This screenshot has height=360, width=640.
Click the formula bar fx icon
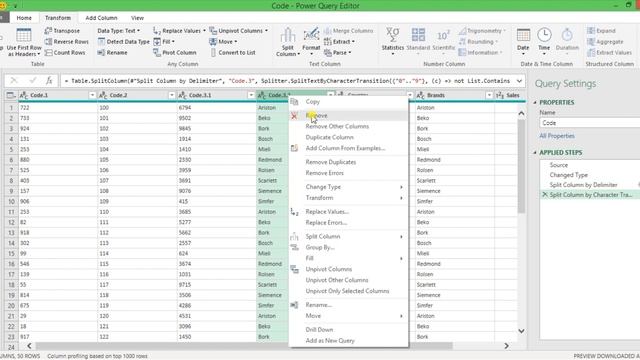[x=49, y=81]
